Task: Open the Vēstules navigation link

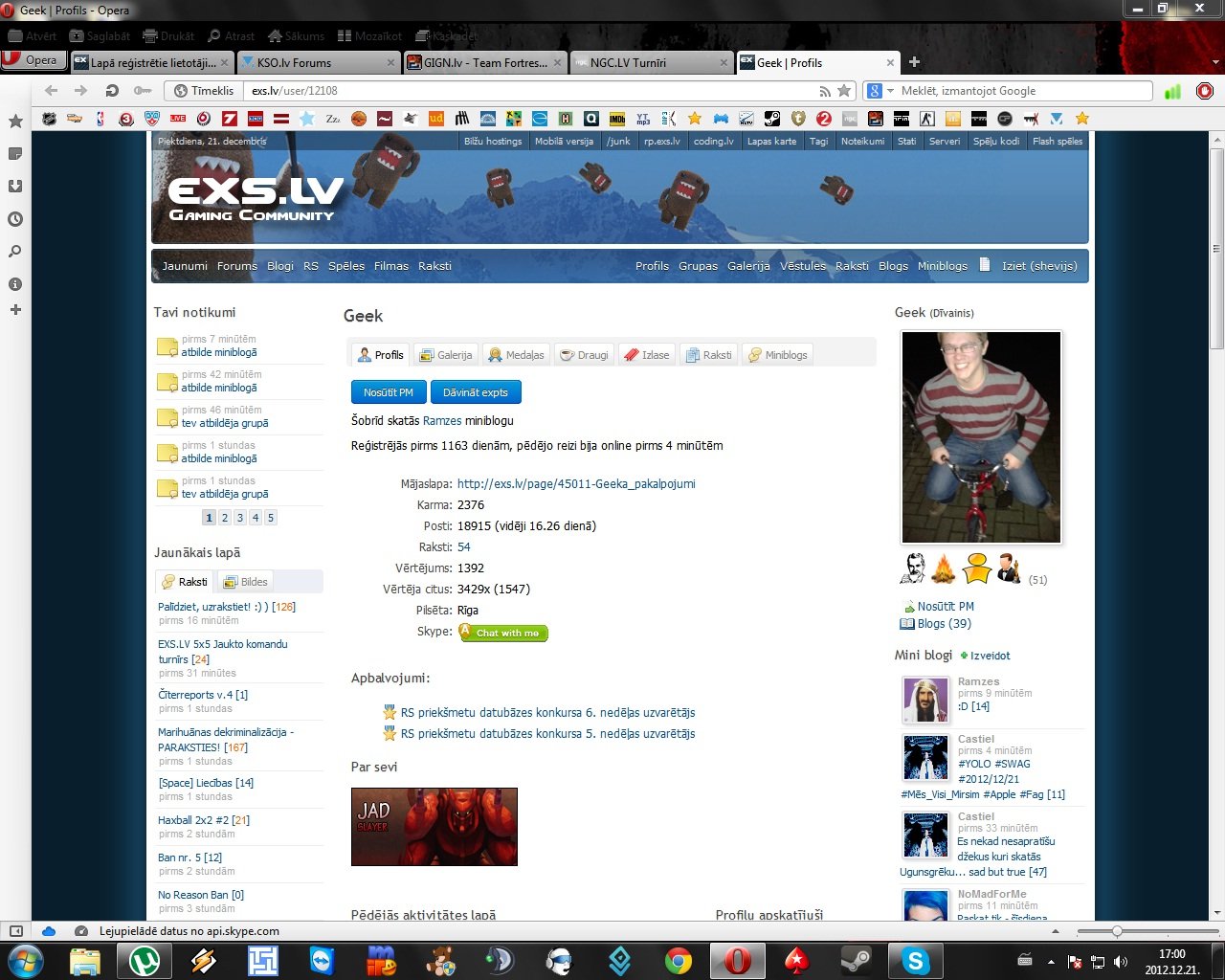Action: click(803, 266)
